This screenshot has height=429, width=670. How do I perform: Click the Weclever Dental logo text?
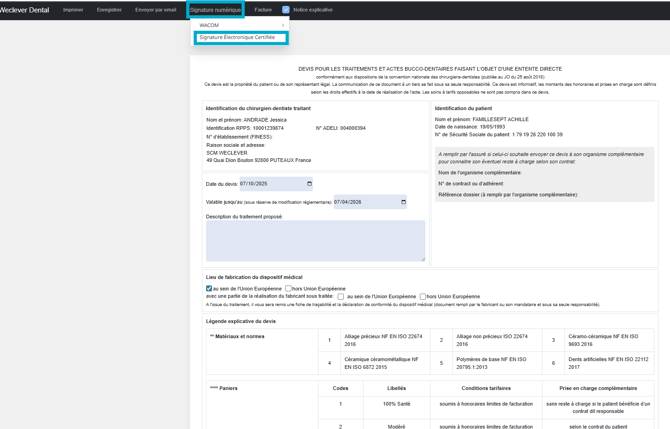pyautogui.click(x=25, y=10)
